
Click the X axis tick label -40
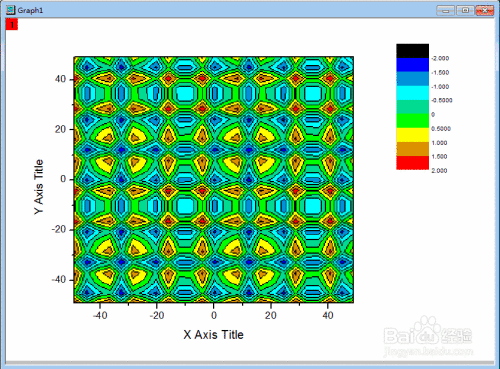(x=100, y=315)
